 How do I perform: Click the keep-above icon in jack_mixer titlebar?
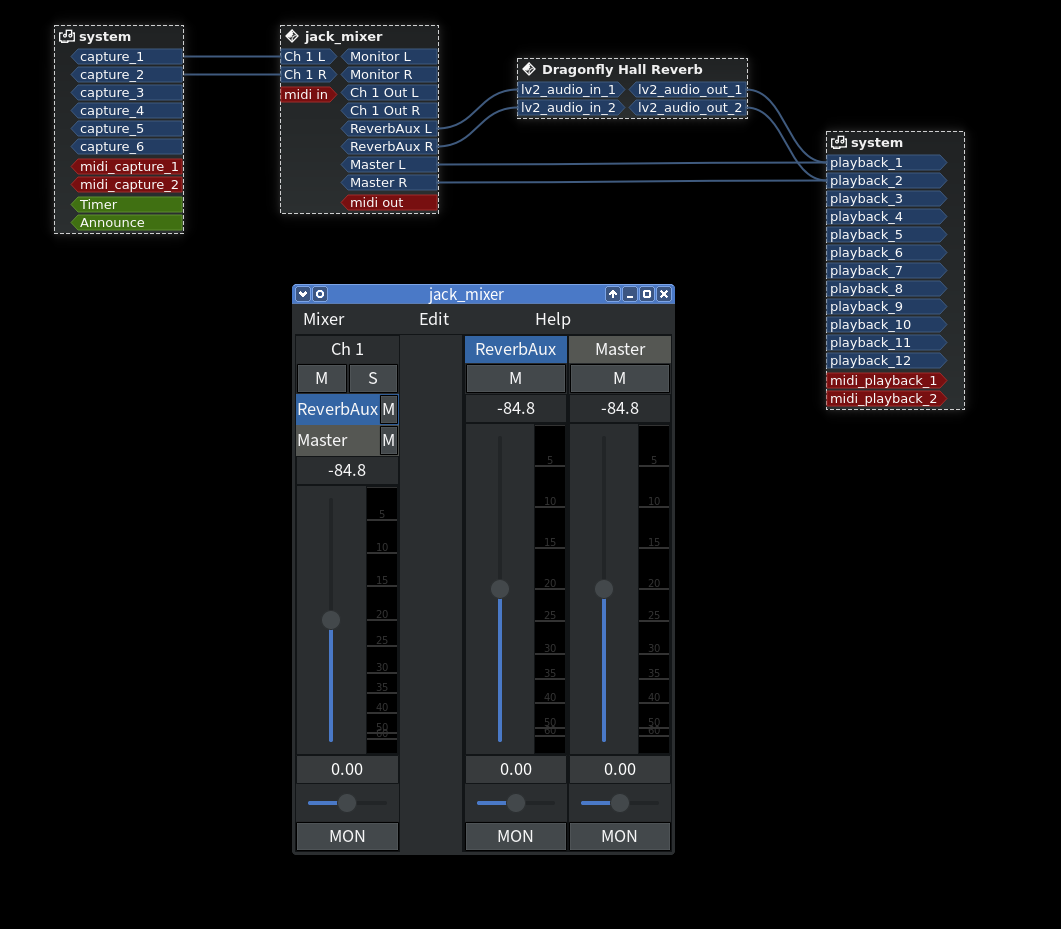coord(612,294)
